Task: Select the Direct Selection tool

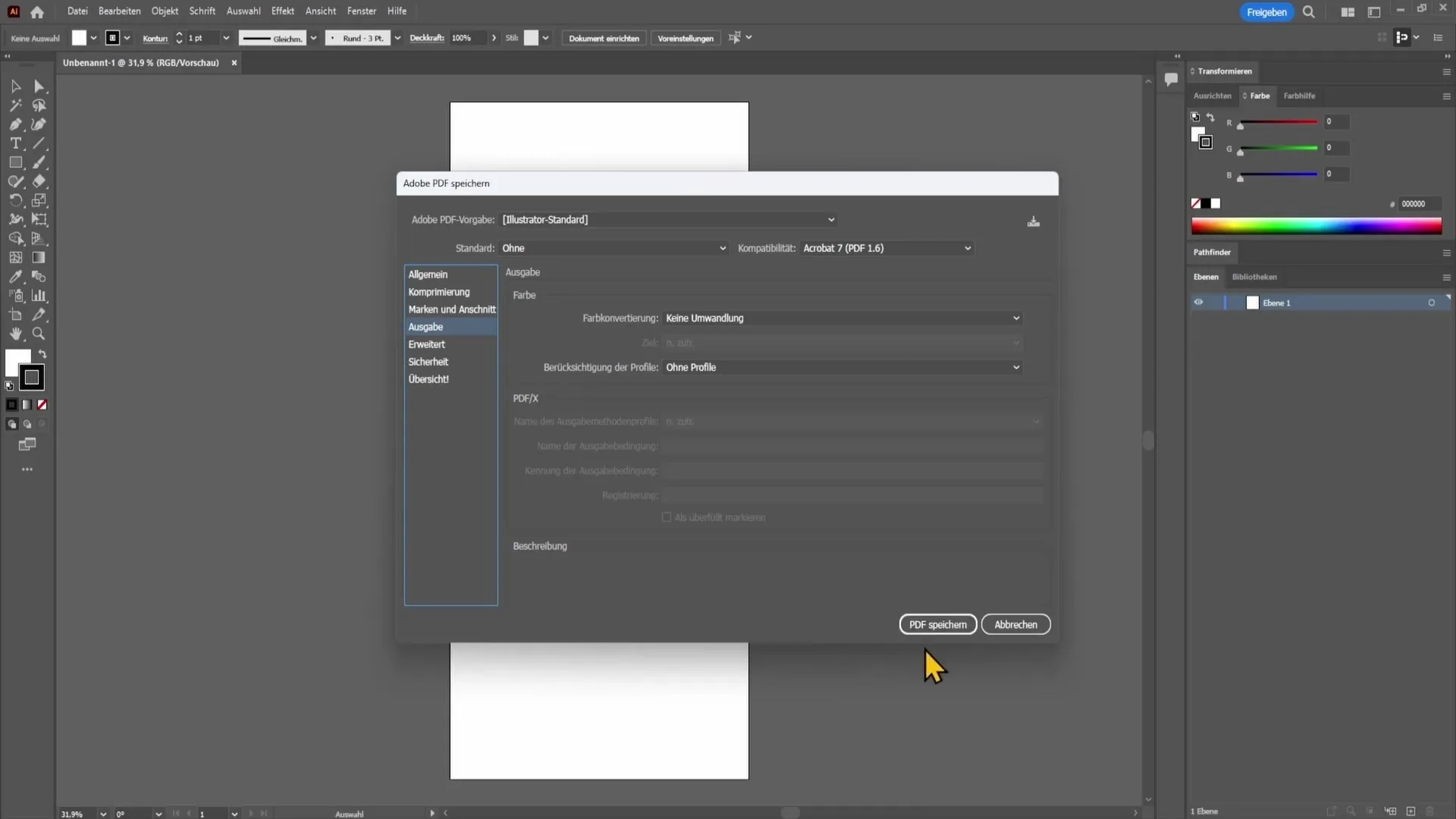Action: point(39,86)
